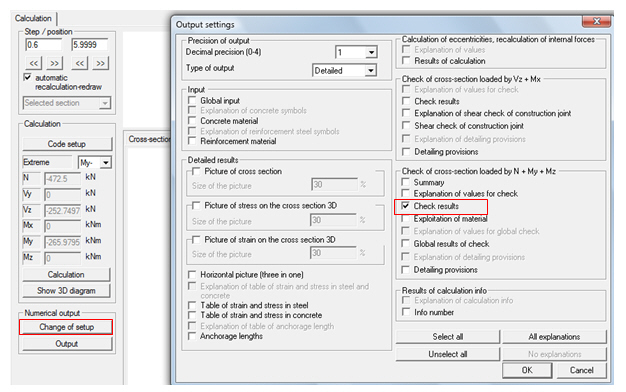Enable Info number checkbox
This screenshot has height=392, width=626.
pos(406,312)
